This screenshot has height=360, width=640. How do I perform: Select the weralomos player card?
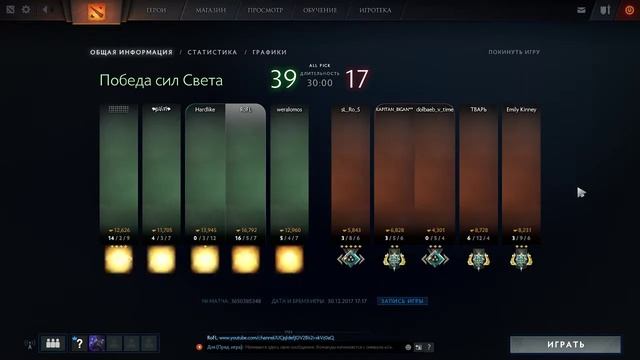289,173
